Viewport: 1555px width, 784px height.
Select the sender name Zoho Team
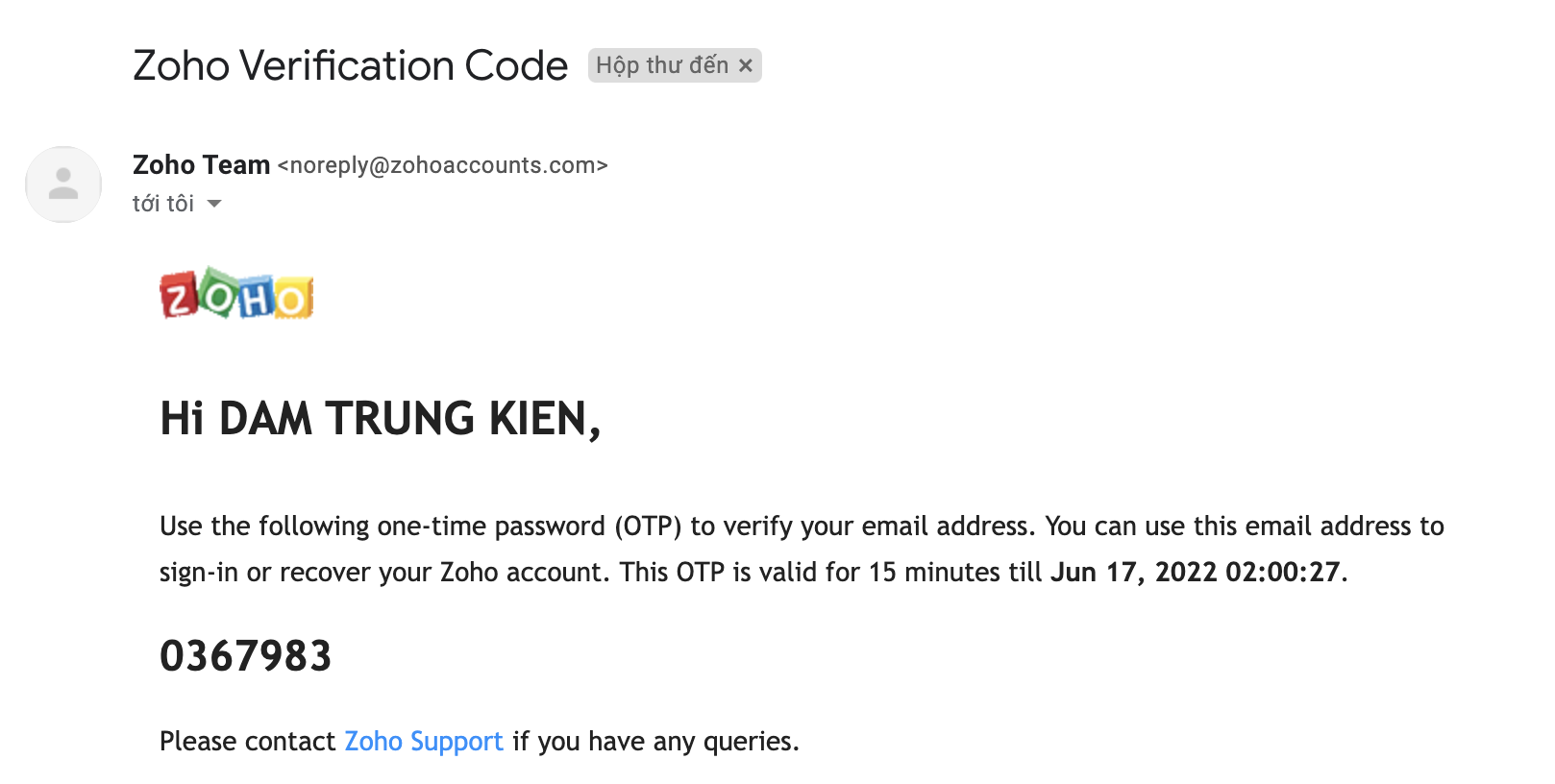pyautogui.click(x=201, y=165)
